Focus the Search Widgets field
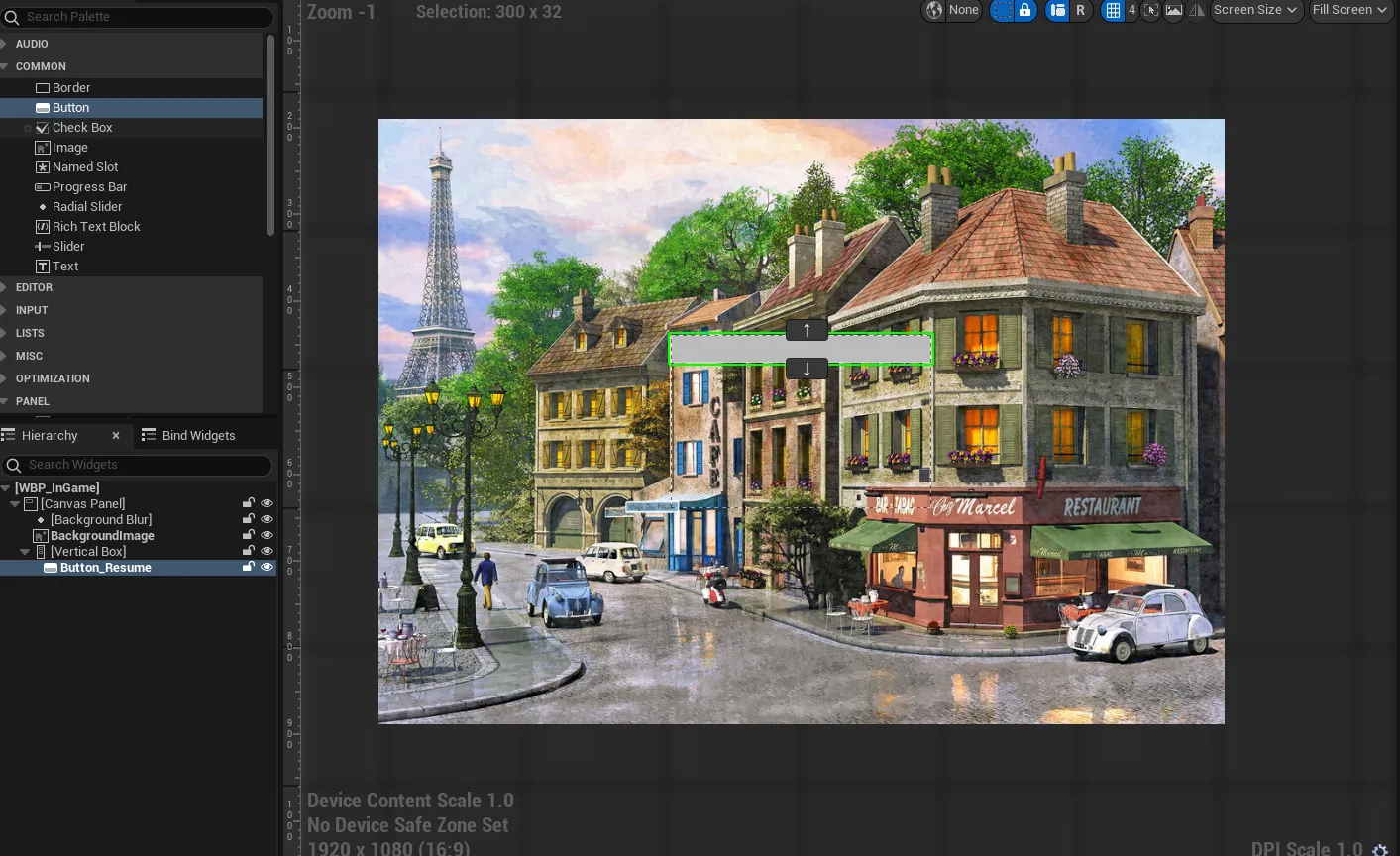Screen dimensions: 1400x856 point(138,465)
